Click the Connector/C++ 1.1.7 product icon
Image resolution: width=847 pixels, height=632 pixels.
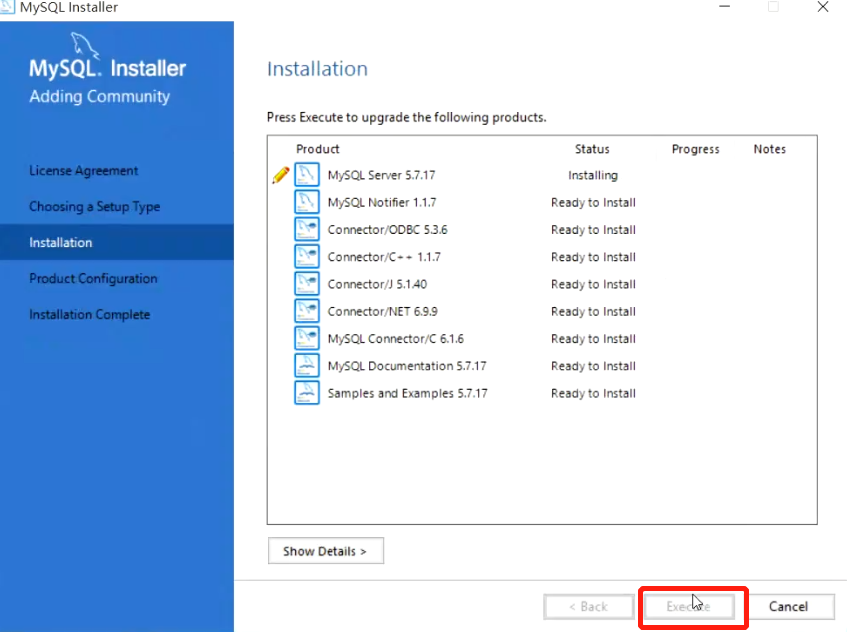click(x=307, y=257)
